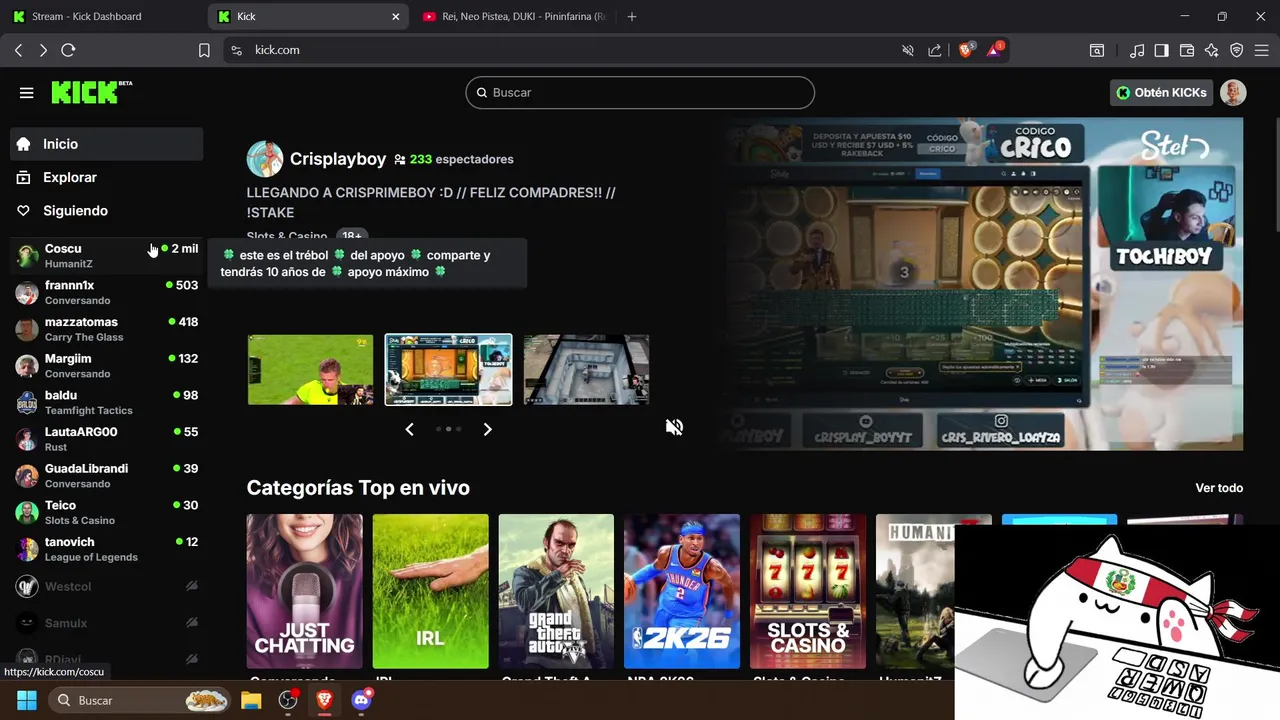This screenshot has height=720, width=1280.
Task: Open GuadaLibrandi channel in sidebar
Action: coord(106,476)
